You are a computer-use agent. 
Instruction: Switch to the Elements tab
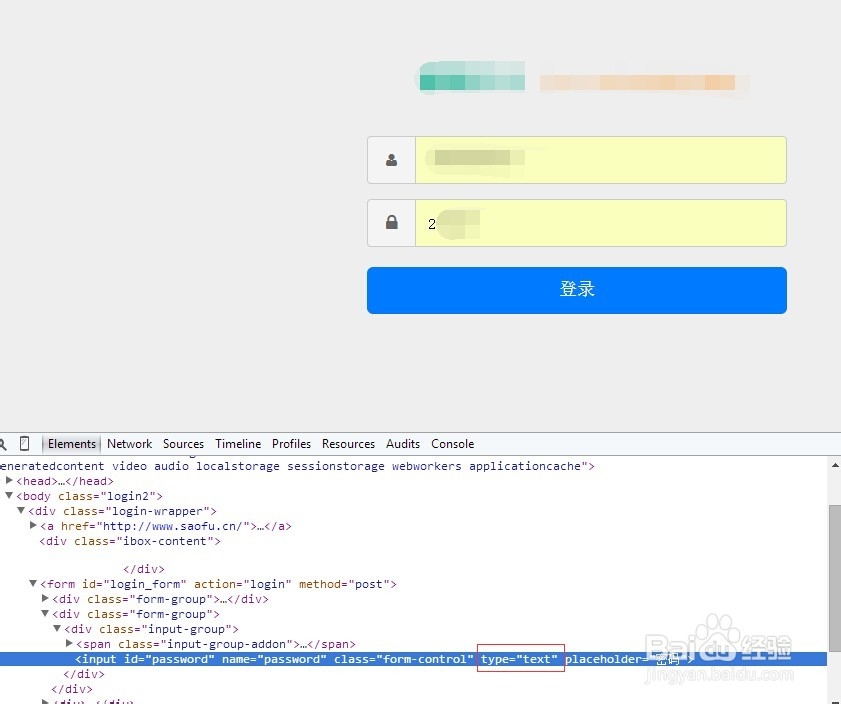[71, 444]
